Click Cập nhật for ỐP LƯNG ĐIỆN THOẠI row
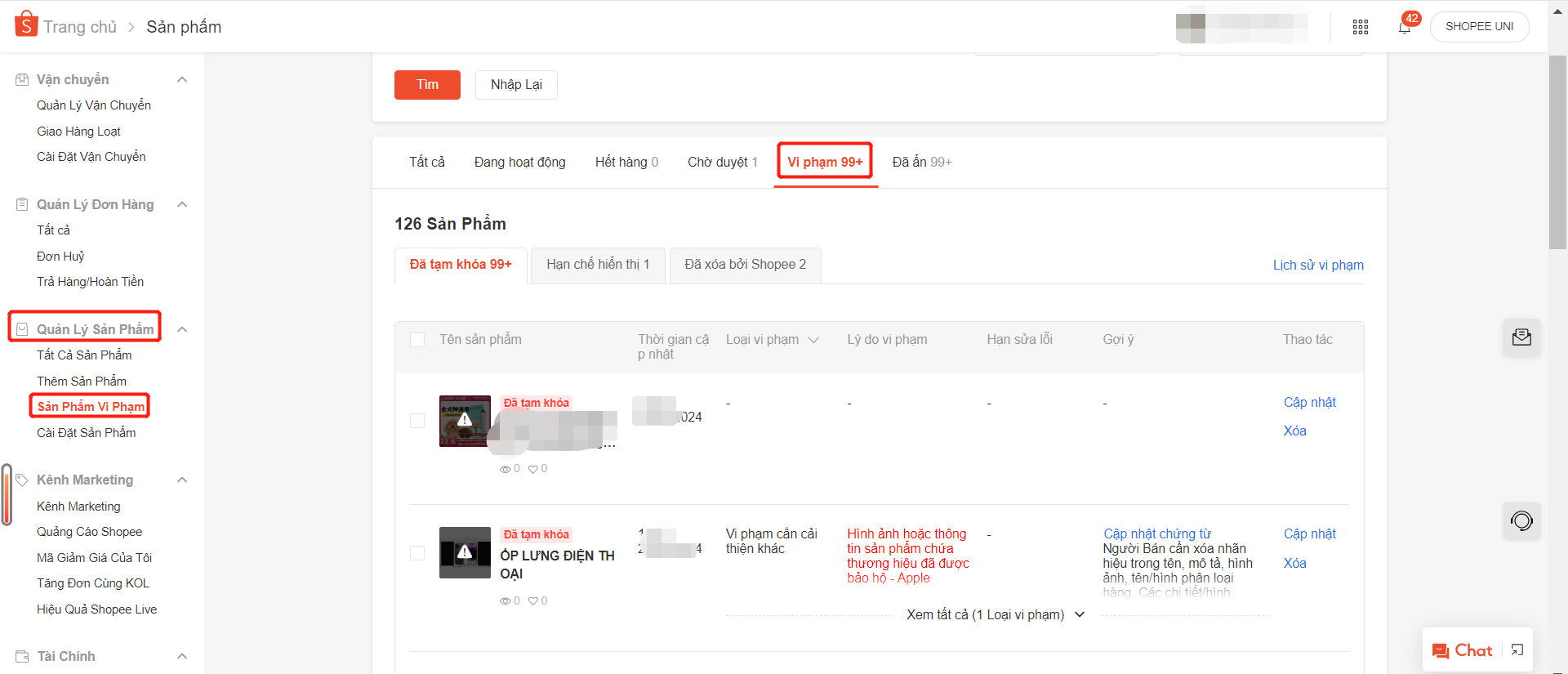Screen dimensions: 1568x674 (x=1310, y=533)
